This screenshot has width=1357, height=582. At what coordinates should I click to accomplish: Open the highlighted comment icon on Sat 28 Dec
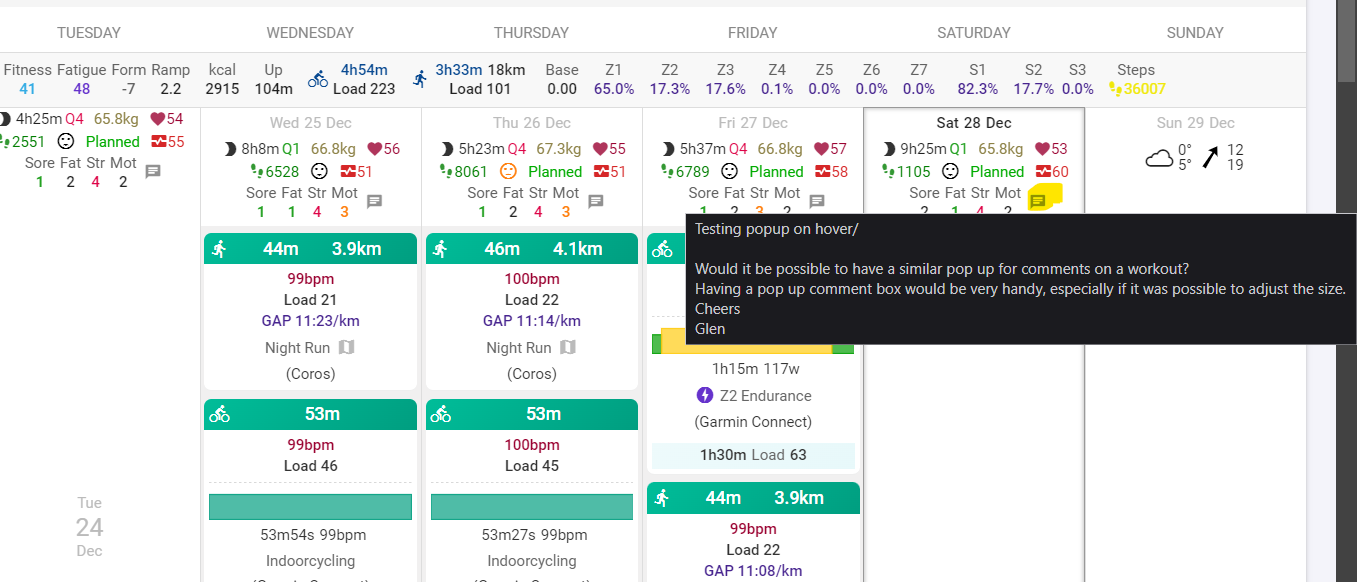[x=1038, y=201]
